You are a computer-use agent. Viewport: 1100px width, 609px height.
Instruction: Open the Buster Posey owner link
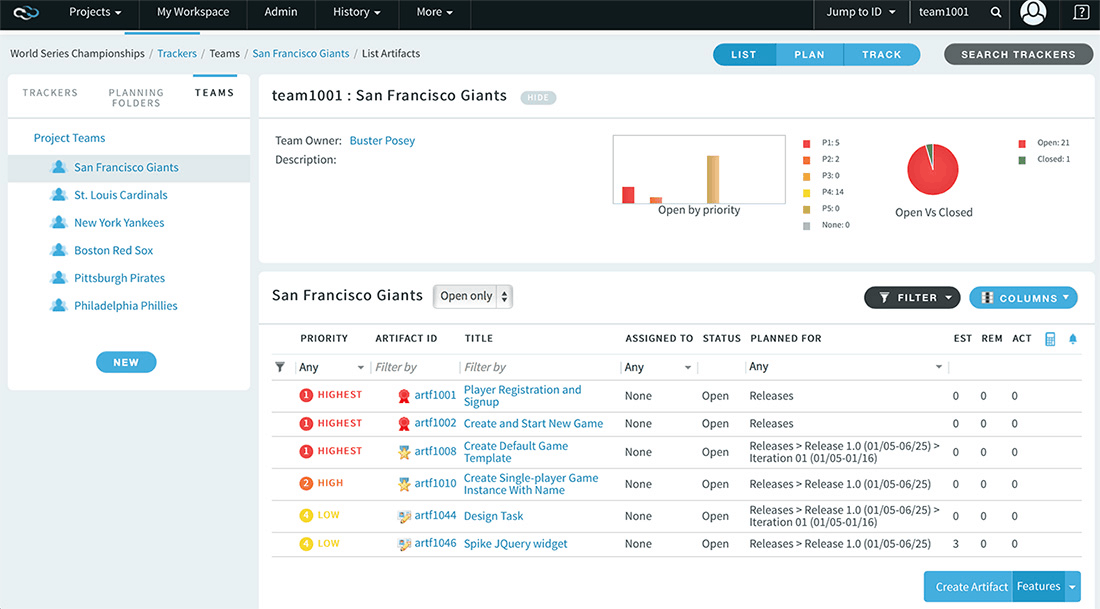coord(382,141)
